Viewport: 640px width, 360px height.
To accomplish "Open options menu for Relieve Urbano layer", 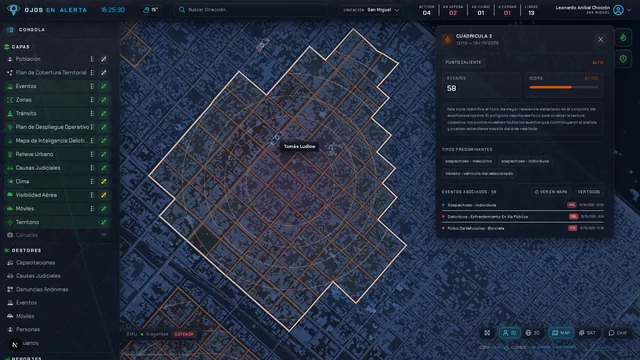I will click(x=92, y=154).
